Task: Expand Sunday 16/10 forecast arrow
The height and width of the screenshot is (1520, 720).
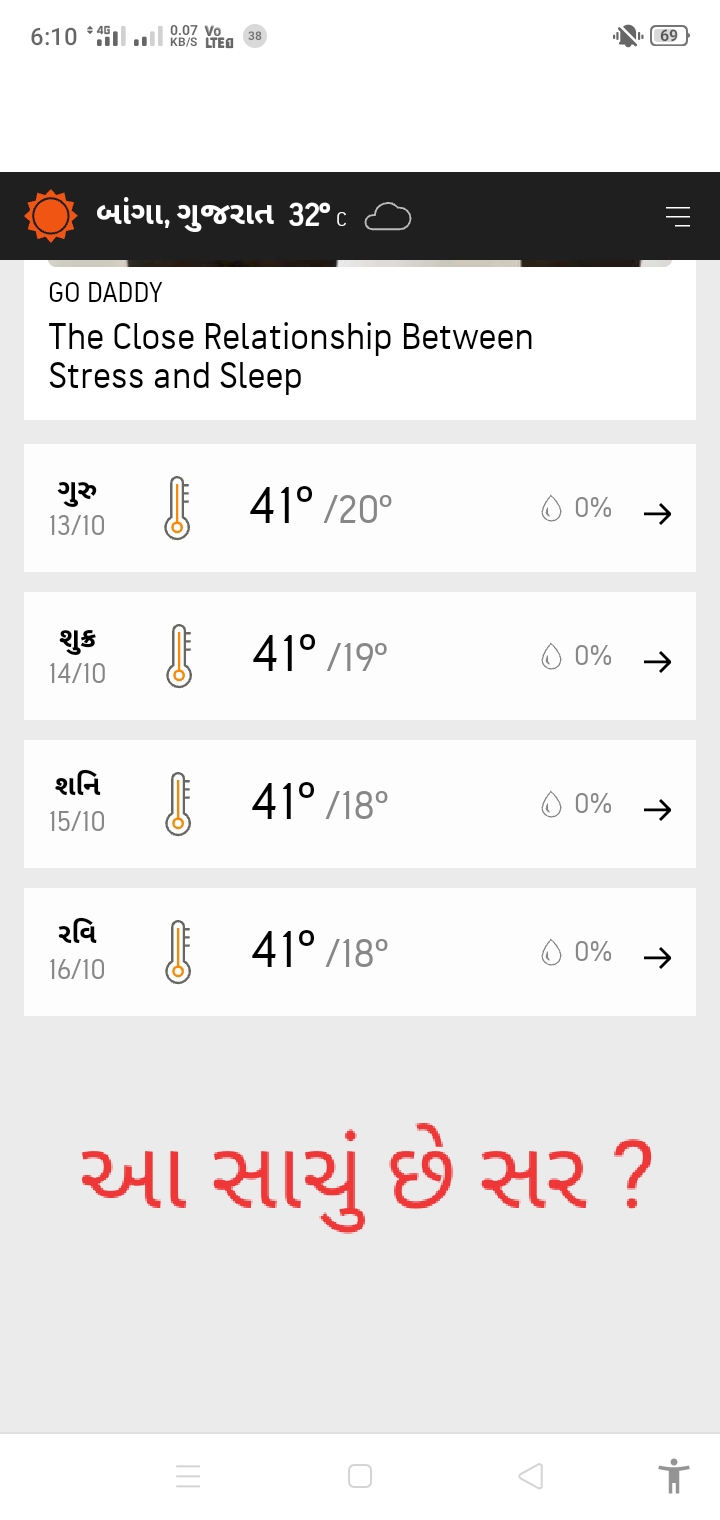Action: 657,957
